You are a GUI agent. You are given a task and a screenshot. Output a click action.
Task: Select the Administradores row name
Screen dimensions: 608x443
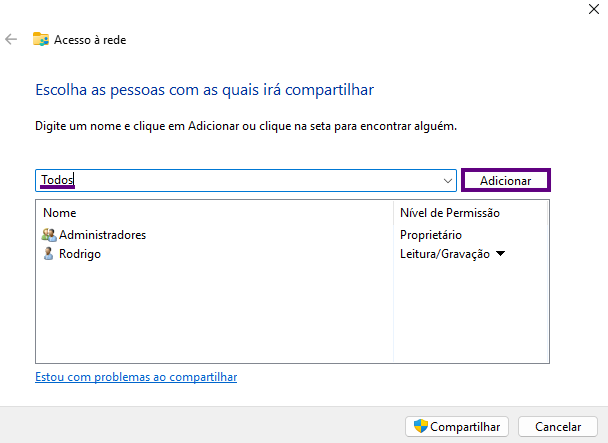tap(102, 235)
